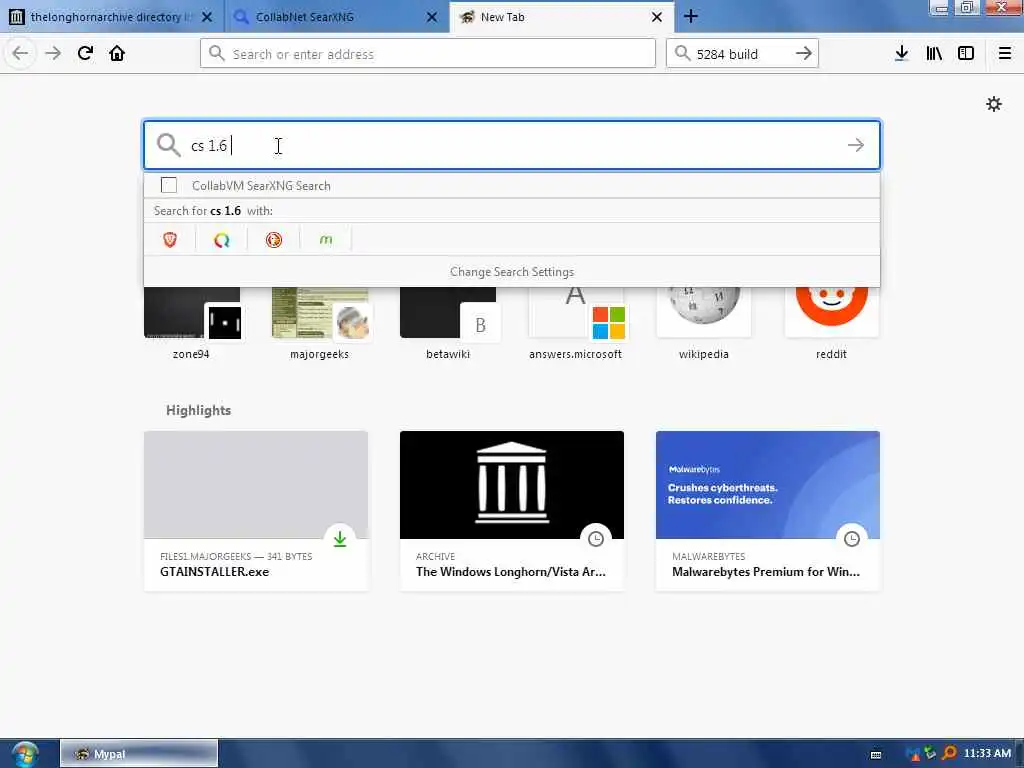Close the New Tab tab

click(657, 17)
